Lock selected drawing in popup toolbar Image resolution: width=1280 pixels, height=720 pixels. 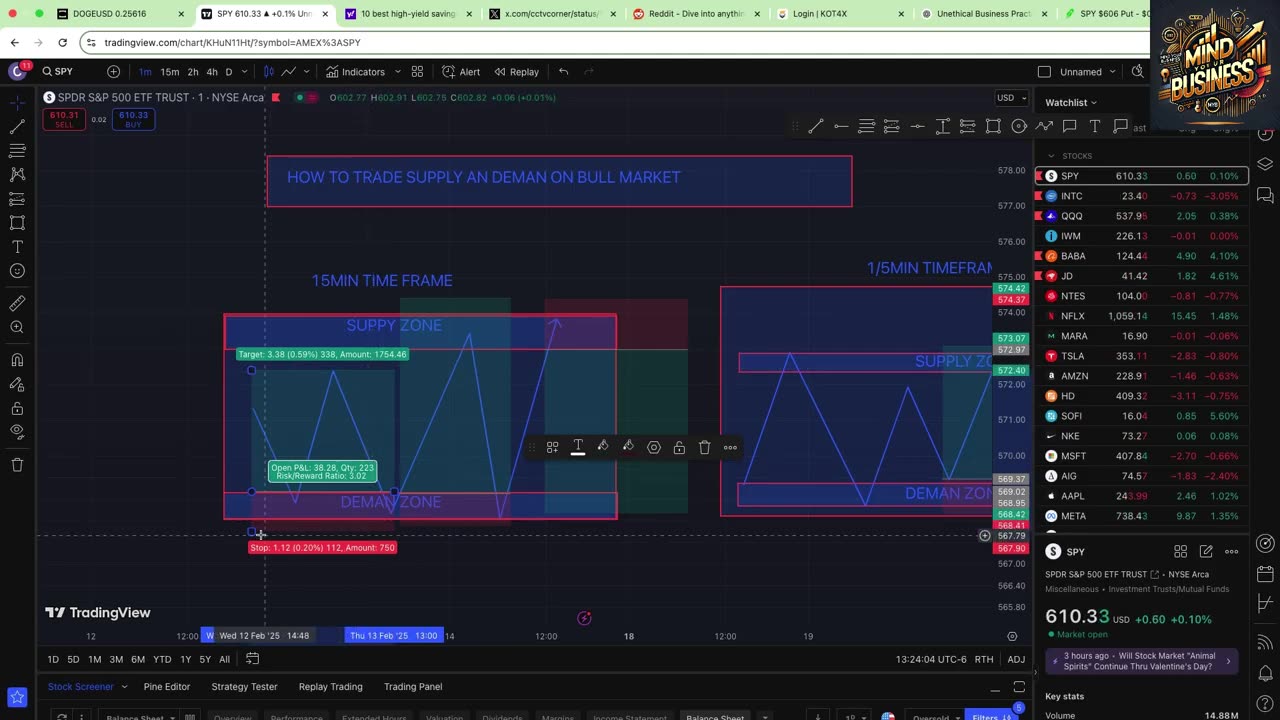coord(679,447)
